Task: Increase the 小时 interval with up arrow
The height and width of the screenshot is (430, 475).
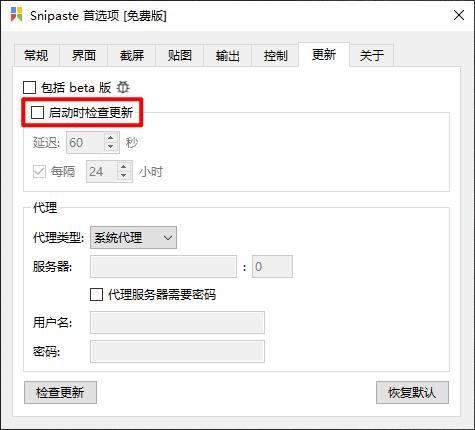Action: point(124,167)
